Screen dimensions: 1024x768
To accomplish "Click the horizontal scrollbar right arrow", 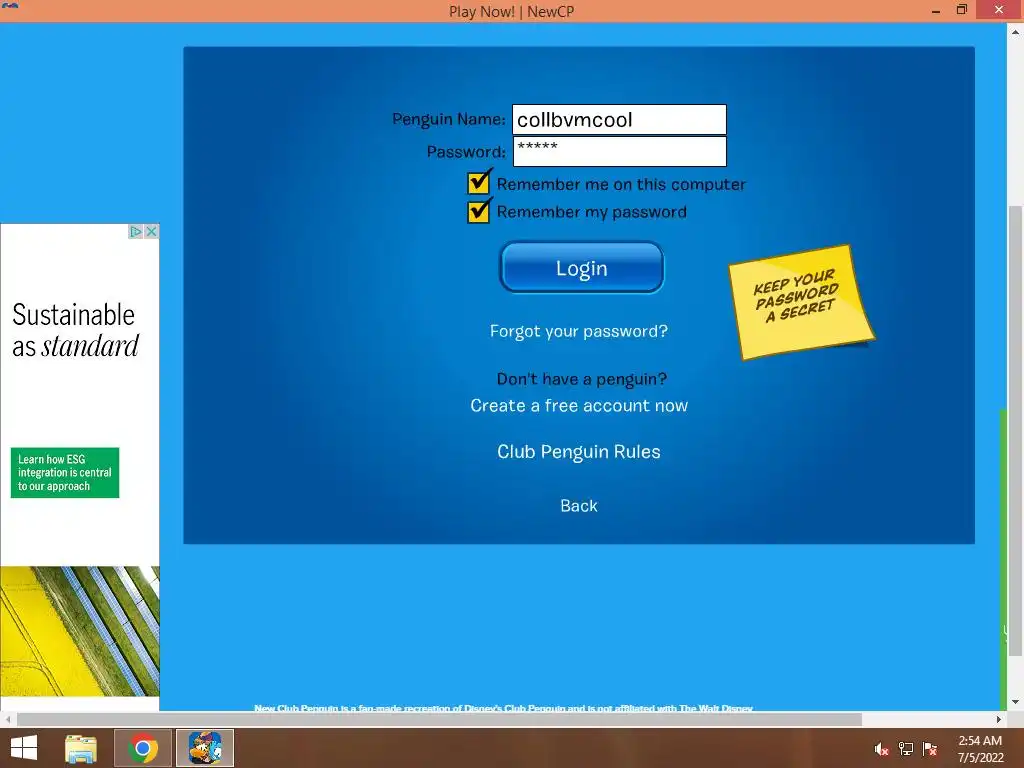I will point(999,719).
